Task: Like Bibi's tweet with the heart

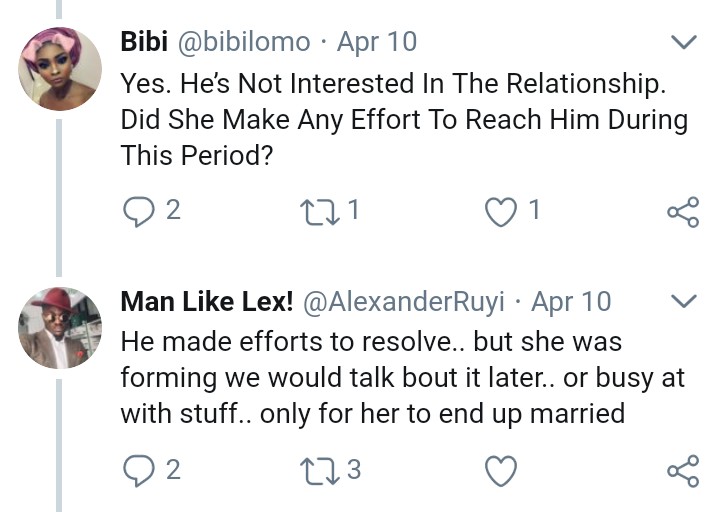Action: [x=499, y=211]
